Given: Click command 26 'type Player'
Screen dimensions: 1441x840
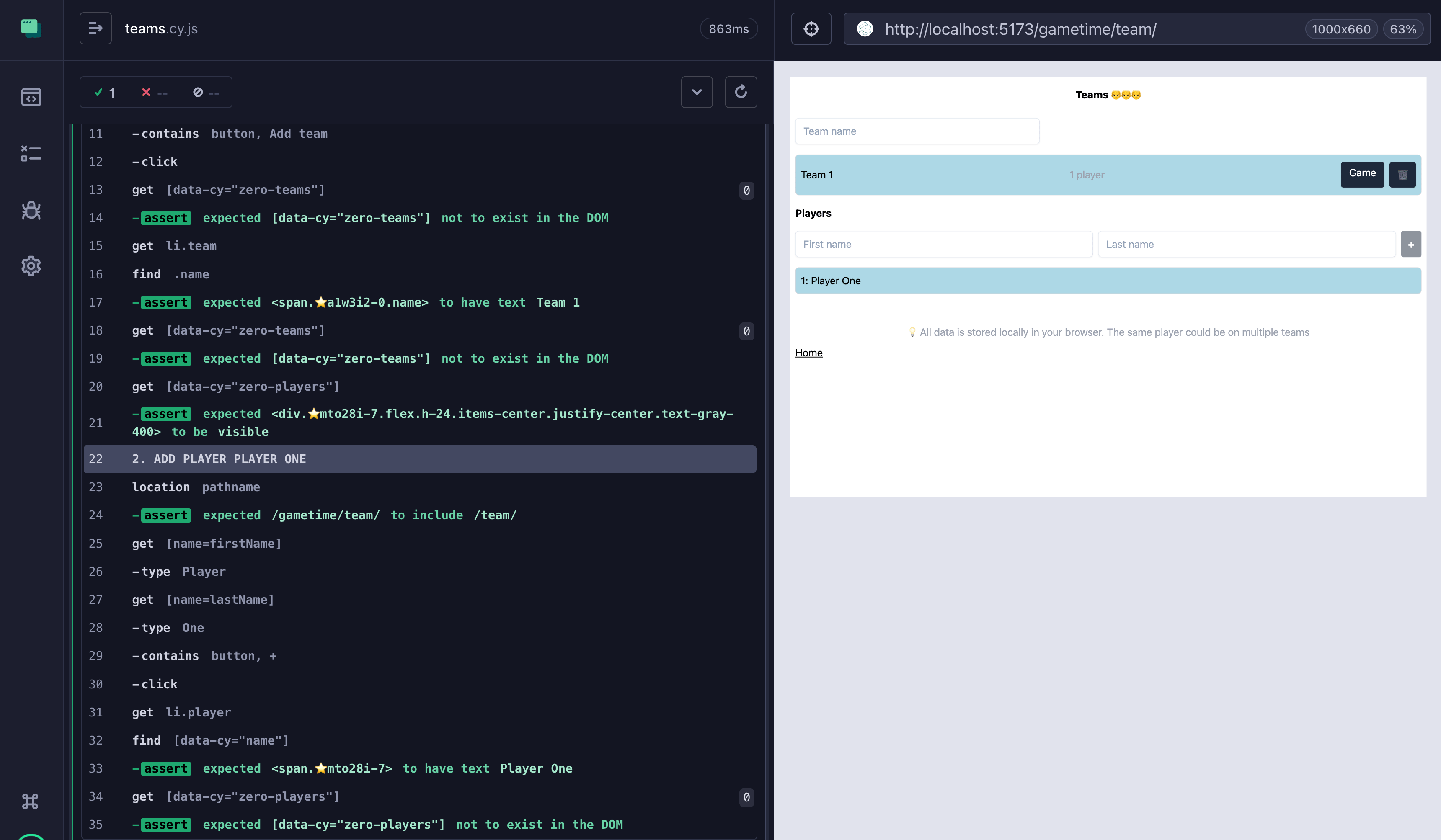Looking at the screenshot, I should [x=420, y=572].
